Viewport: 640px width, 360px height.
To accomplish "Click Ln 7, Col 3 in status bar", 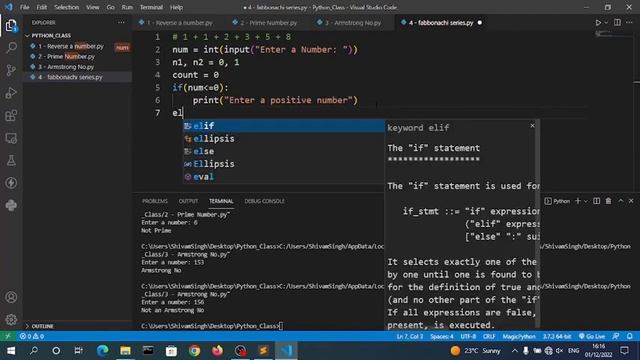I will [x=410, y=336].
